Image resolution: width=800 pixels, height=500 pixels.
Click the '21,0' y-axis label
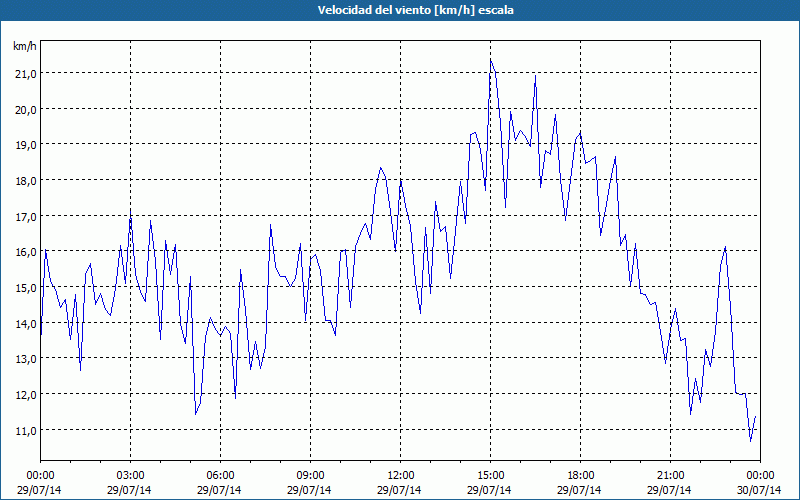pyautogui.click(x=26, y=73)
